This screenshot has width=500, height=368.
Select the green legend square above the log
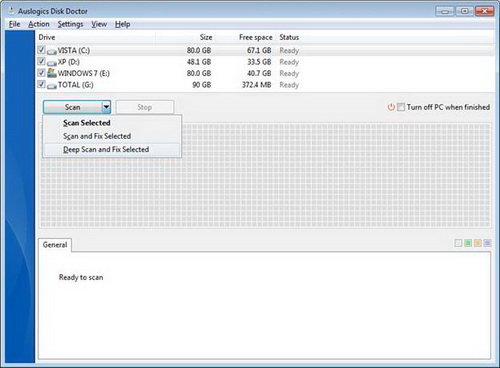468,243
